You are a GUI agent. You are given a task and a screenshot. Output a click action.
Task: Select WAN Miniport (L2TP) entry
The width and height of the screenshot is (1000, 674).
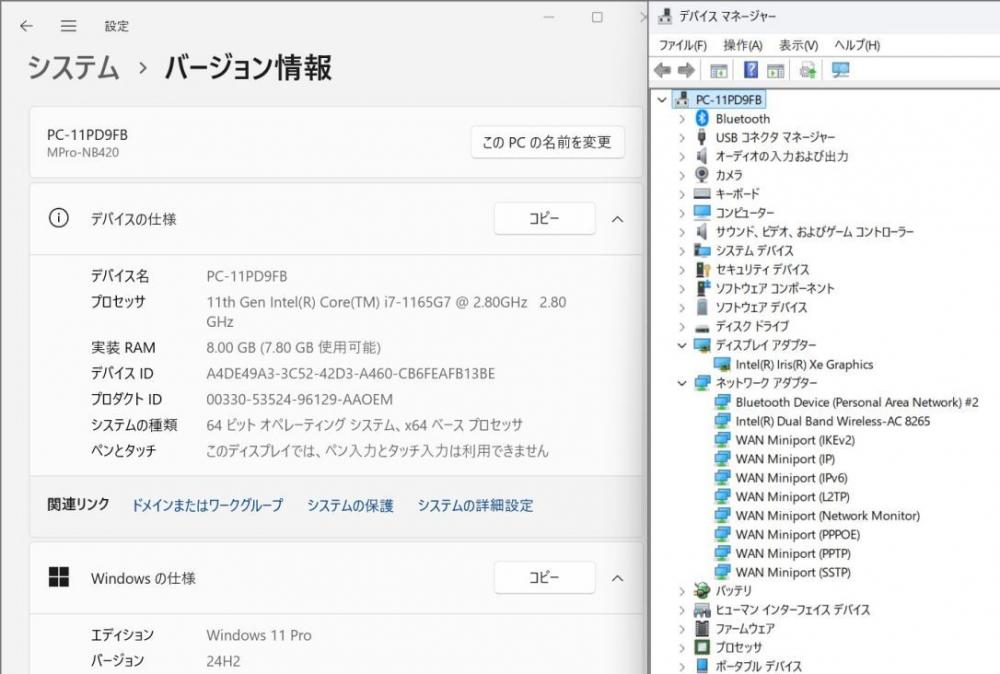click(x=792, y=497)
